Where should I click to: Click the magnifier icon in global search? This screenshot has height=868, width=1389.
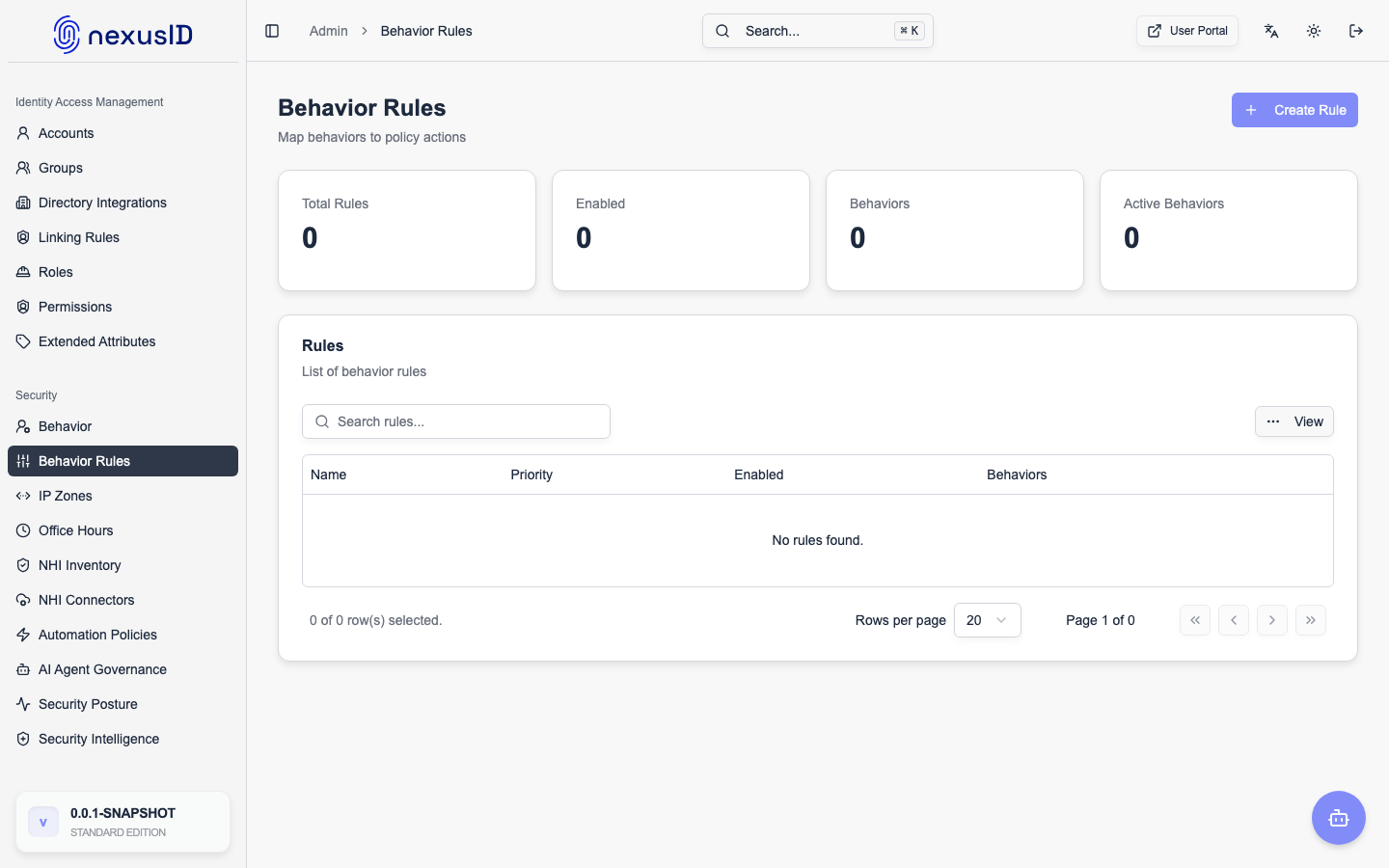pos(722,31)
